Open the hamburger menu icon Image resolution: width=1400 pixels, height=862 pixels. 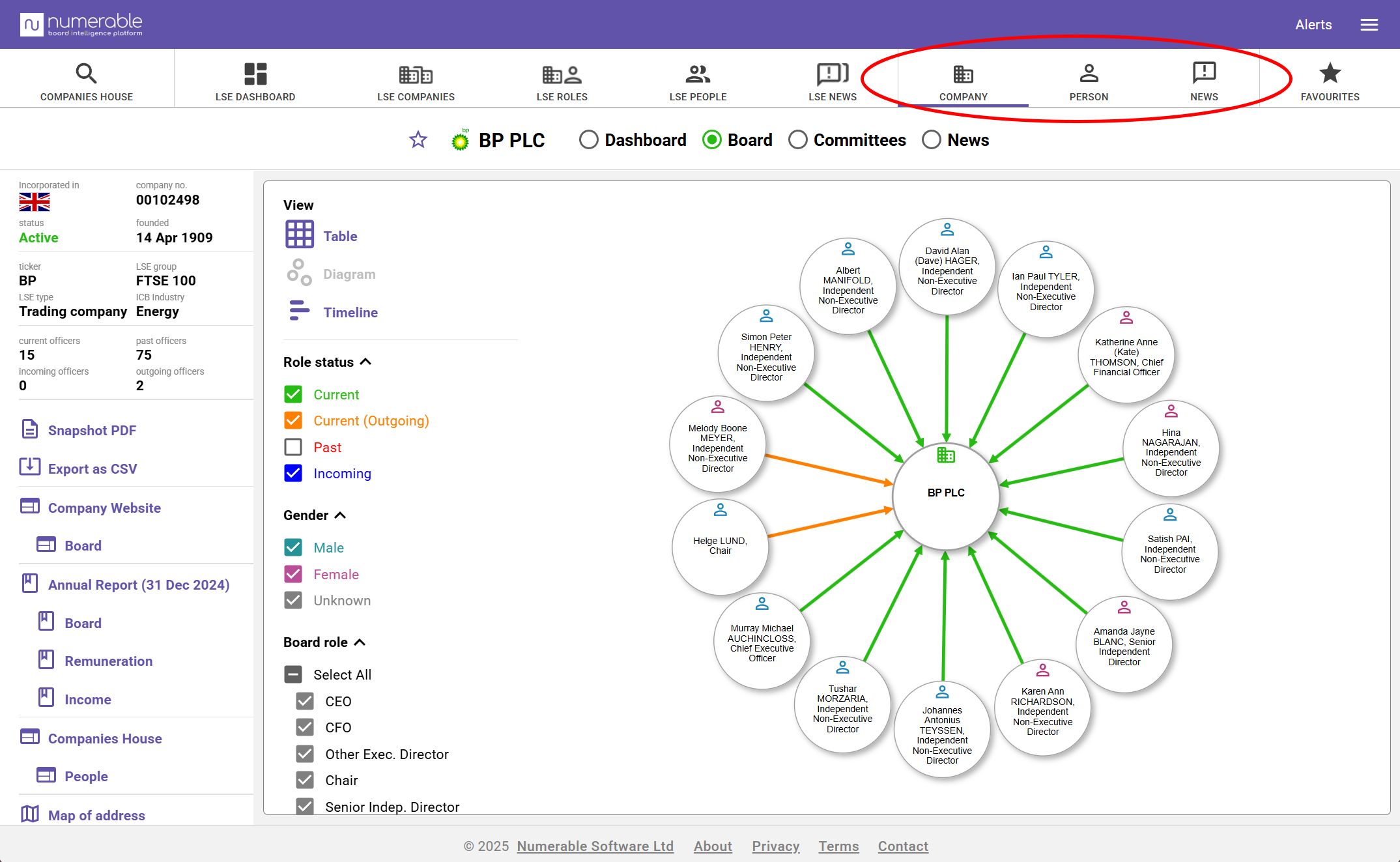pyautogui.click(x=1369, y=25)
